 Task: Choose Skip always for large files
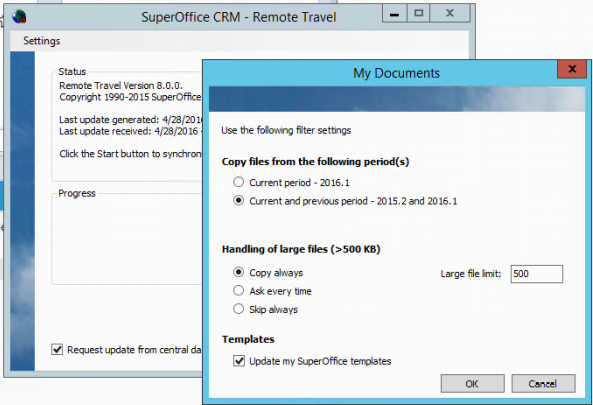pos(238,309)
